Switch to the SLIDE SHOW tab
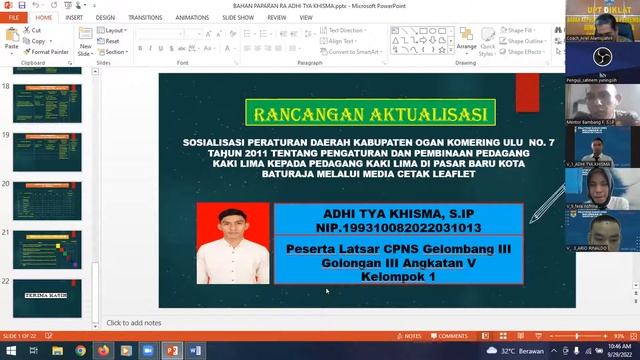This screenshot has height=360, width=640. [238, 18]
